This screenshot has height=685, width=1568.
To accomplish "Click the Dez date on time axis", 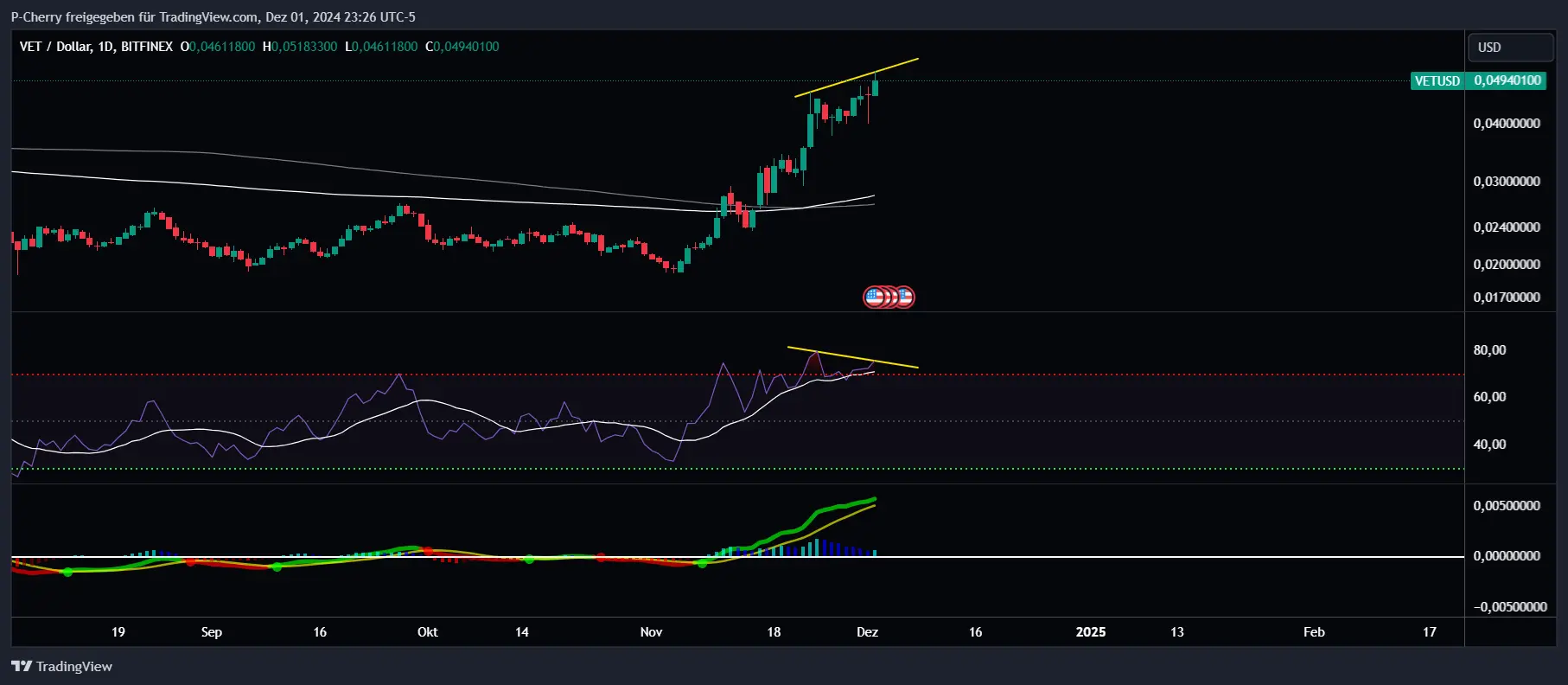I will coord(867,632).
